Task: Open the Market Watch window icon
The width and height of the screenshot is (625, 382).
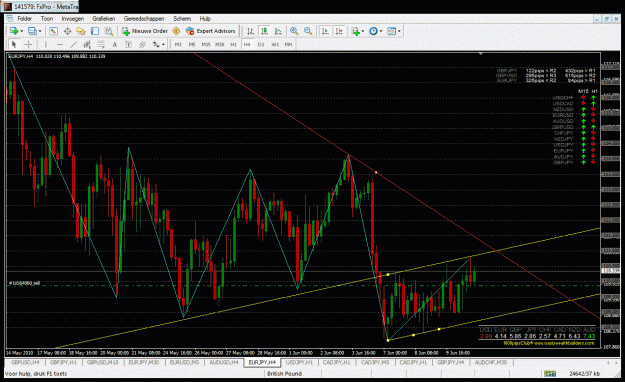Action: [53, 31]
